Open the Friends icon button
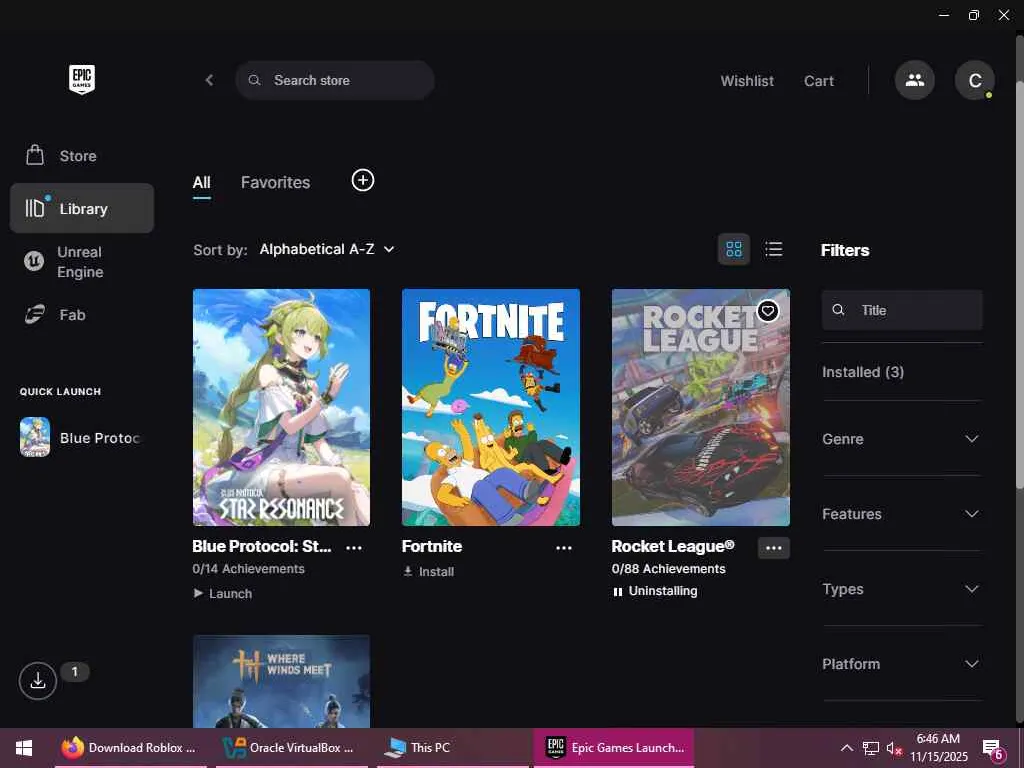Image resolution: width=1024 pixels, height=768 pixels. pos(914,80)
